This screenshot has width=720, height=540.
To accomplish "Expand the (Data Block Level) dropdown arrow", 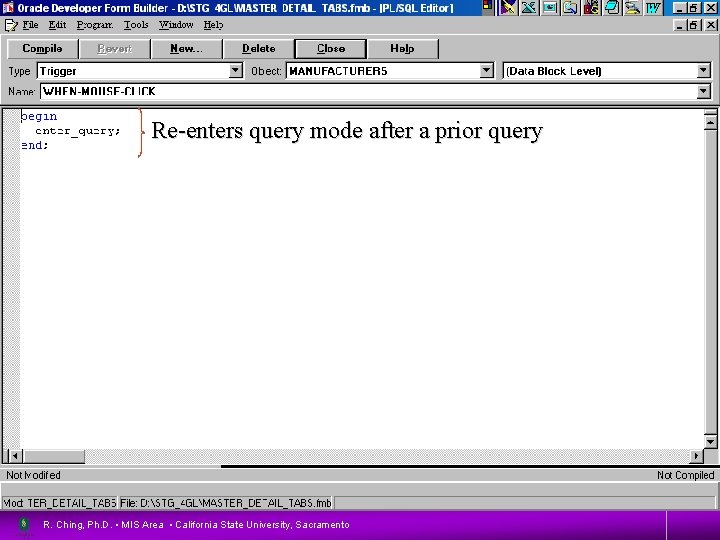I will (703, 71).
